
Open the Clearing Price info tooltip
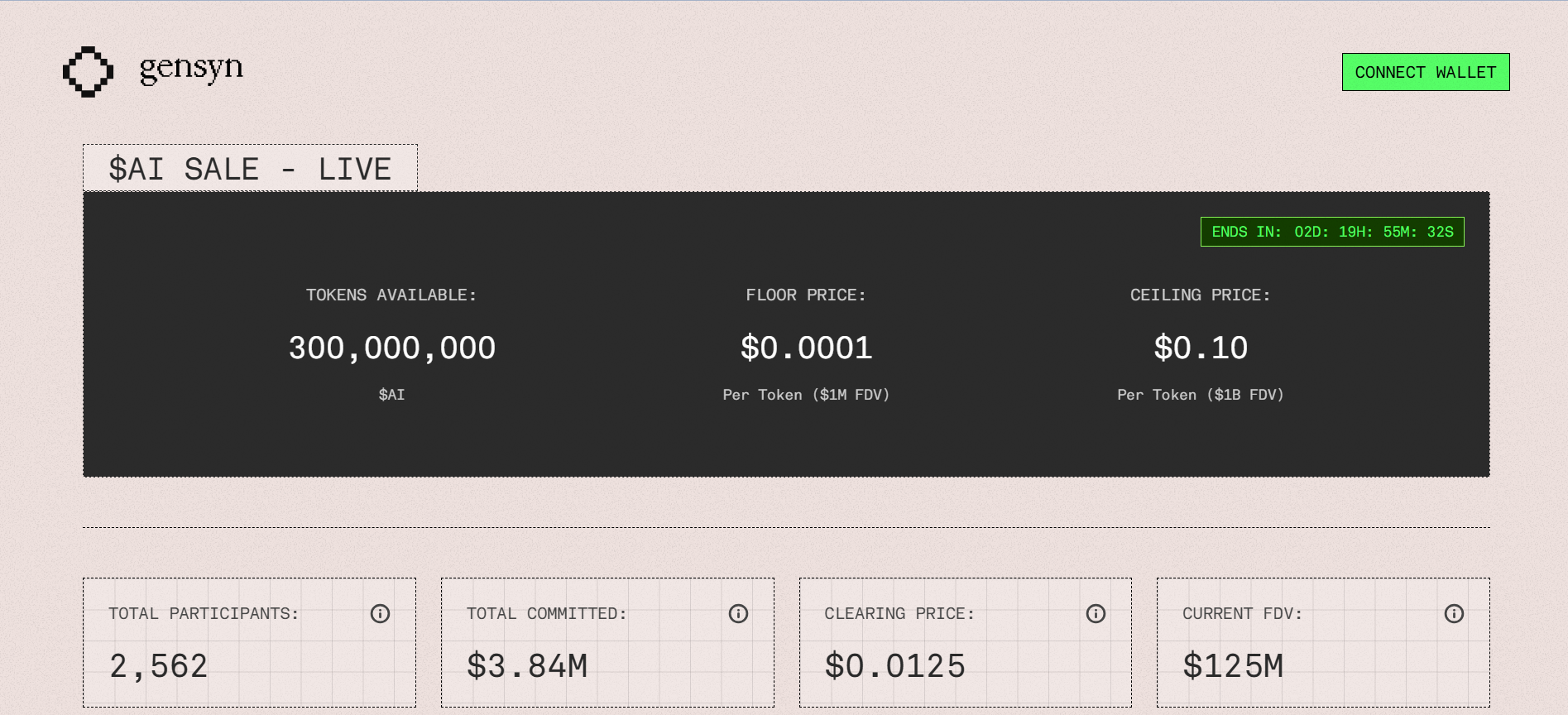pyautogui.click(x=1096, y=613)
